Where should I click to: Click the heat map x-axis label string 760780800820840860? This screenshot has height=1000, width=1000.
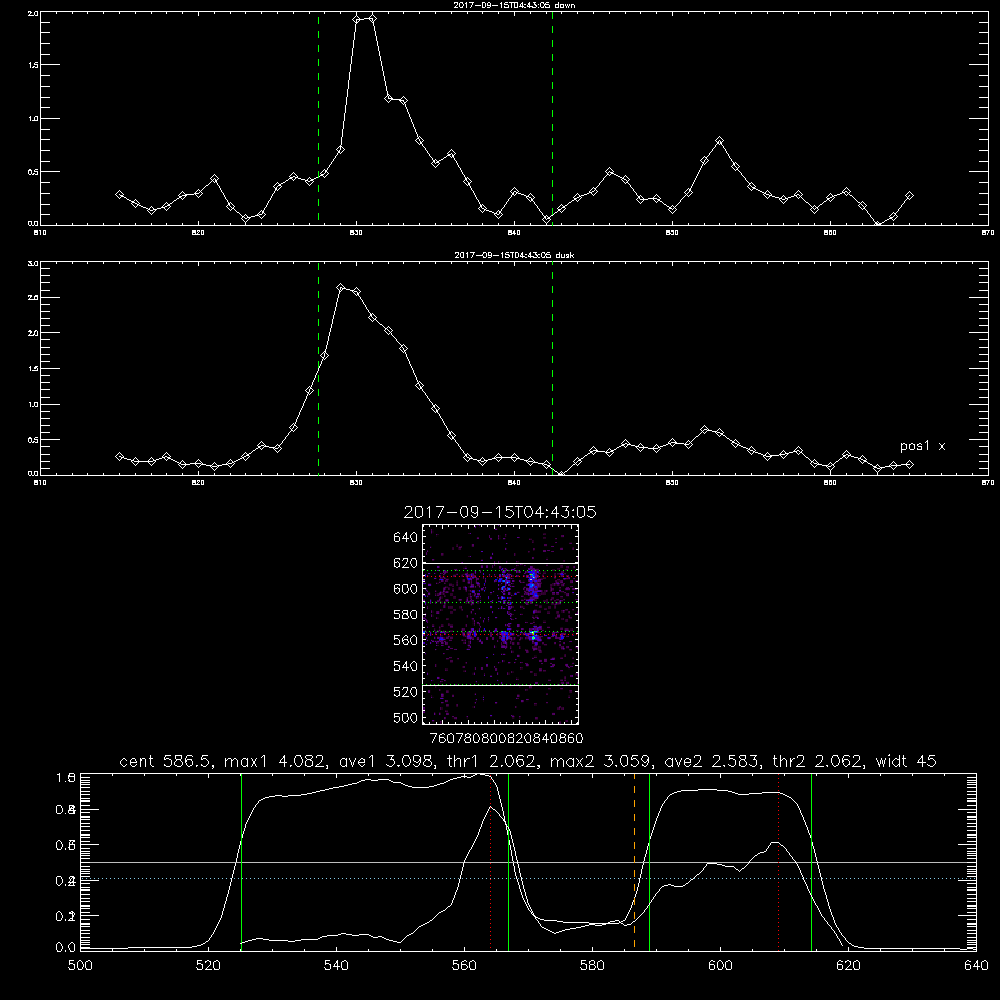[x=506, y=738]
